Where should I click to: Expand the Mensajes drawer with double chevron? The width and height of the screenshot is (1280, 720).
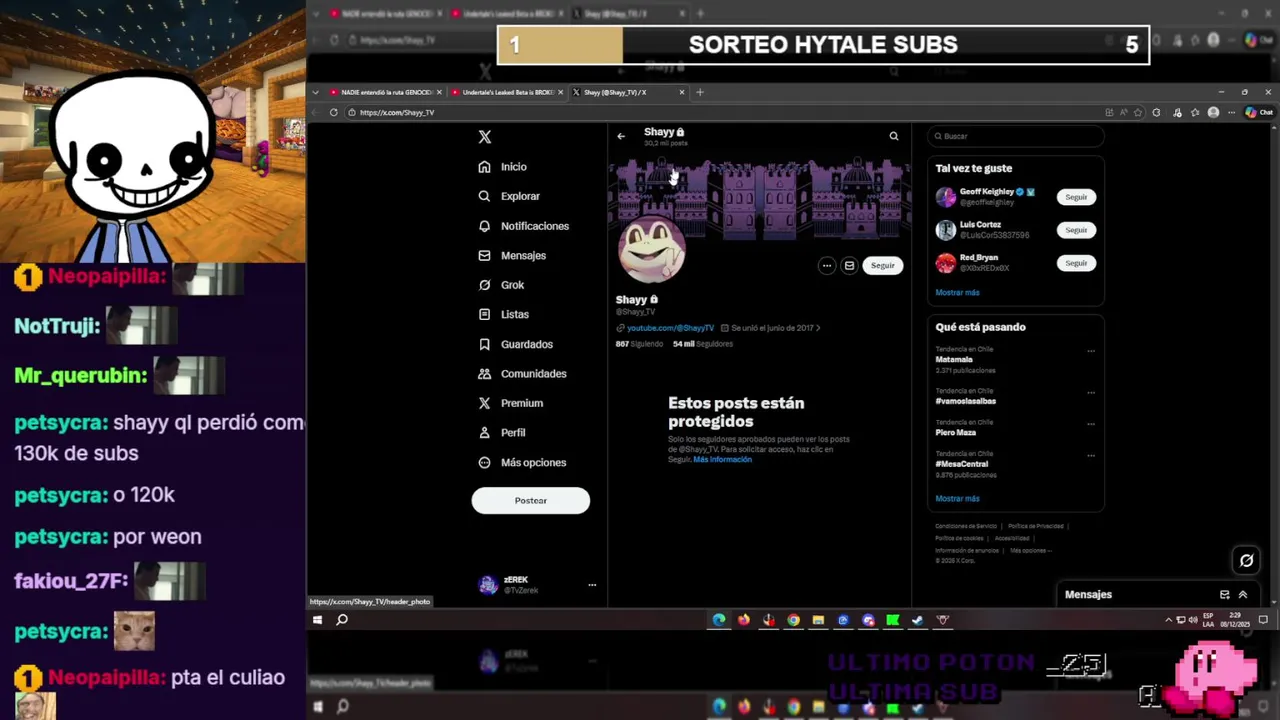coord(1243,595)
